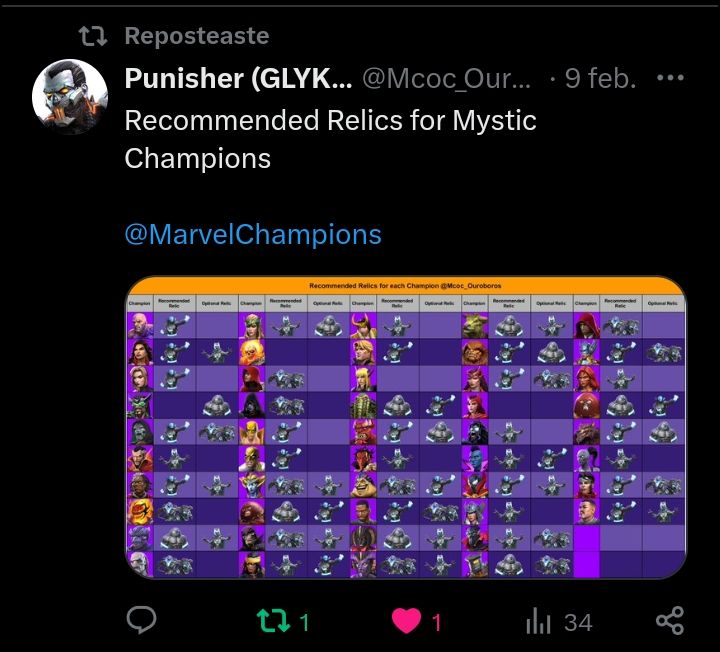720x652 pixels.
Task: Toggle the green repost icon
Action: click(x=273, y=620)
